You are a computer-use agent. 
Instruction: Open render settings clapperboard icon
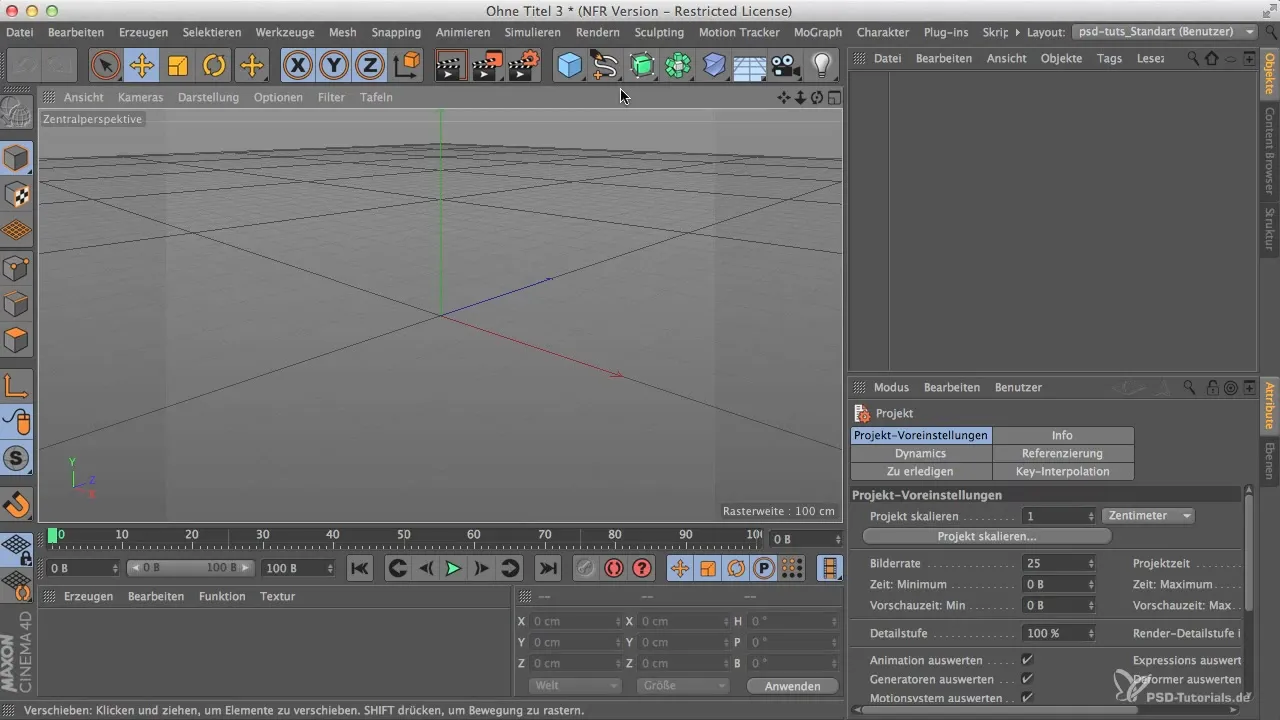pos(523,66)
